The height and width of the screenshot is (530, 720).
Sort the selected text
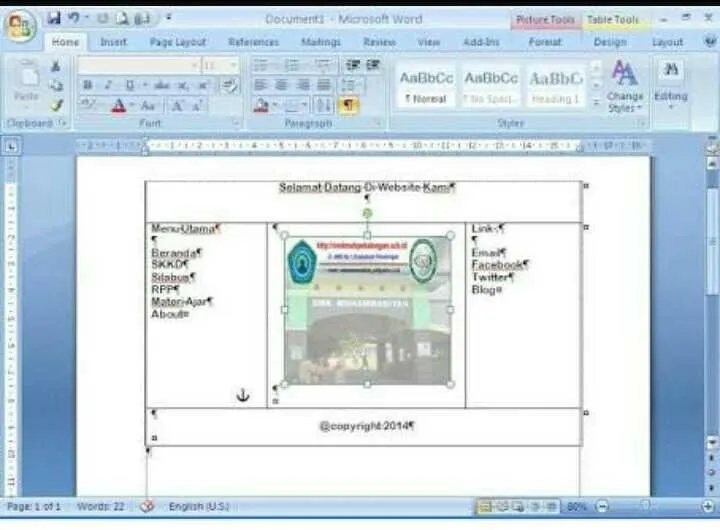323,106
